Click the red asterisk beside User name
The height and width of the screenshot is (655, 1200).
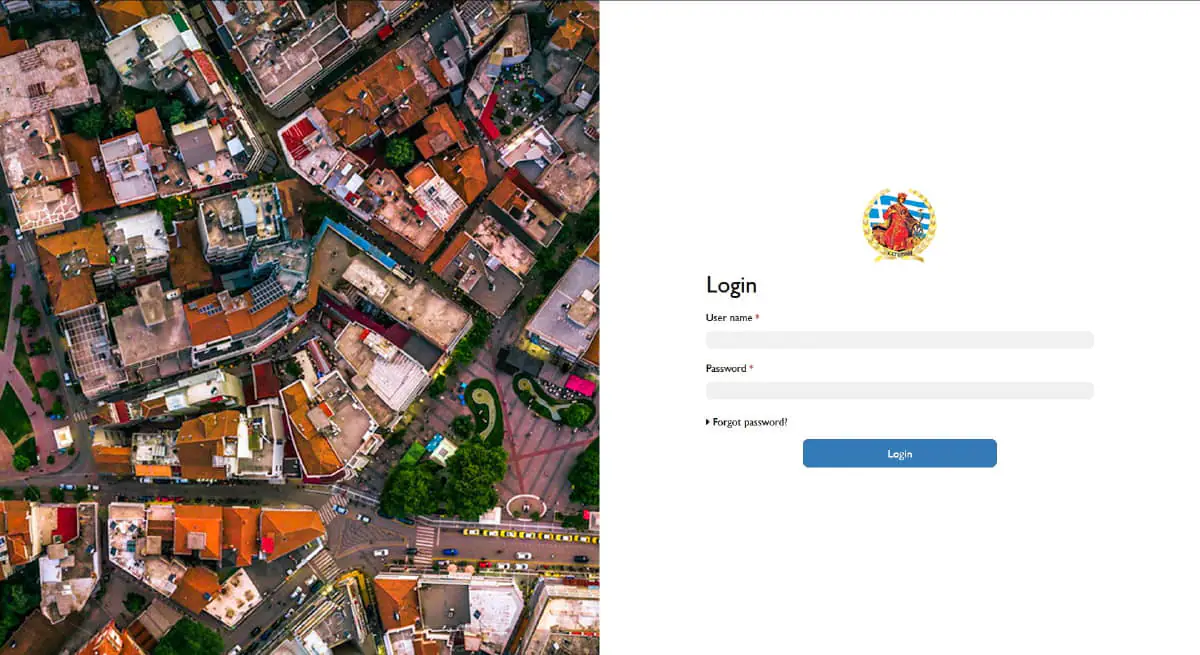757,317
